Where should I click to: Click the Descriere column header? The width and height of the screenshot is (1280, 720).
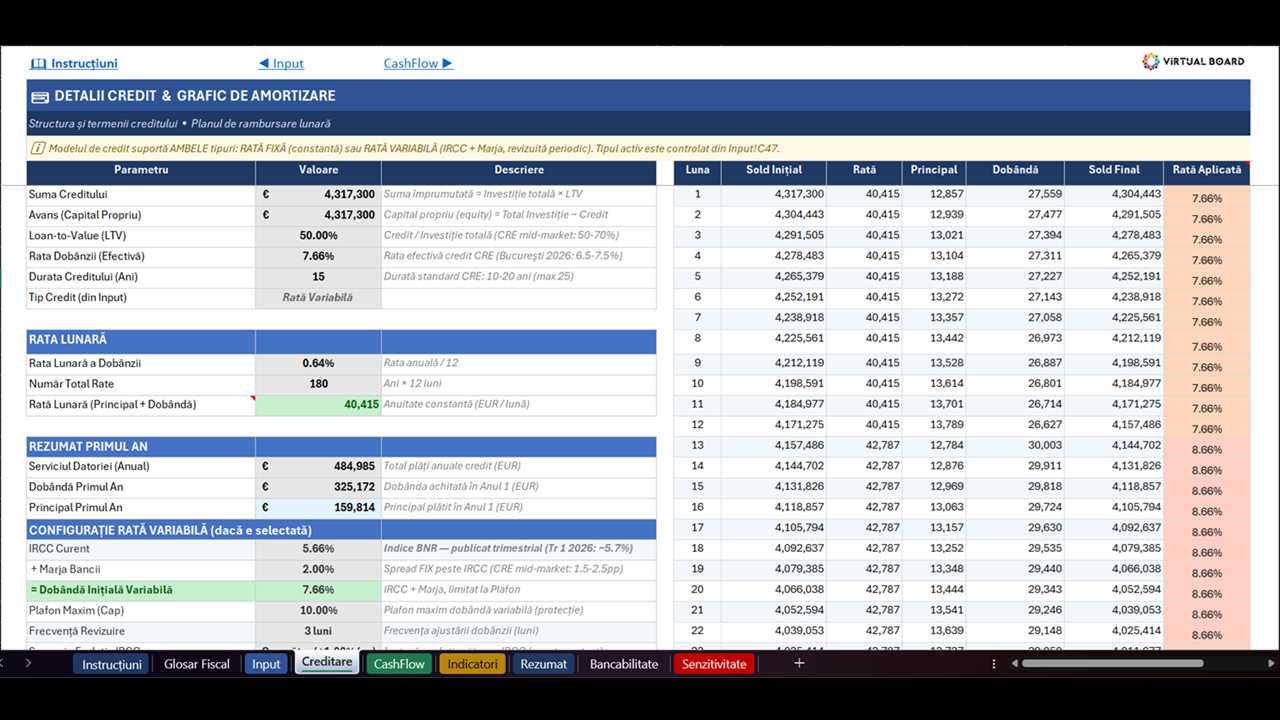click(519, 171)
